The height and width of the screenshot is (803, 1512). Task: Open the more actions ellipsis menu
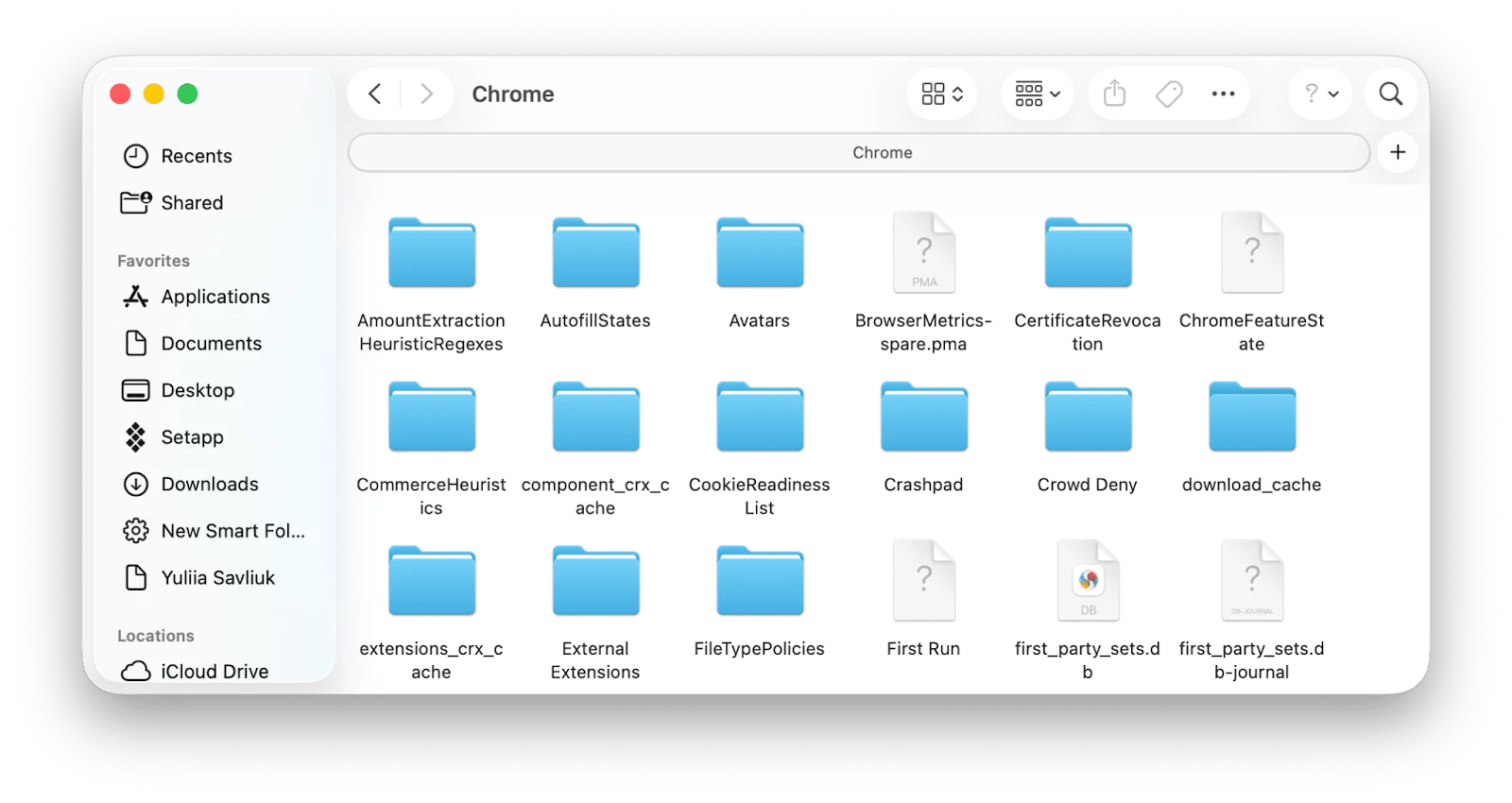pos(1223,94)
